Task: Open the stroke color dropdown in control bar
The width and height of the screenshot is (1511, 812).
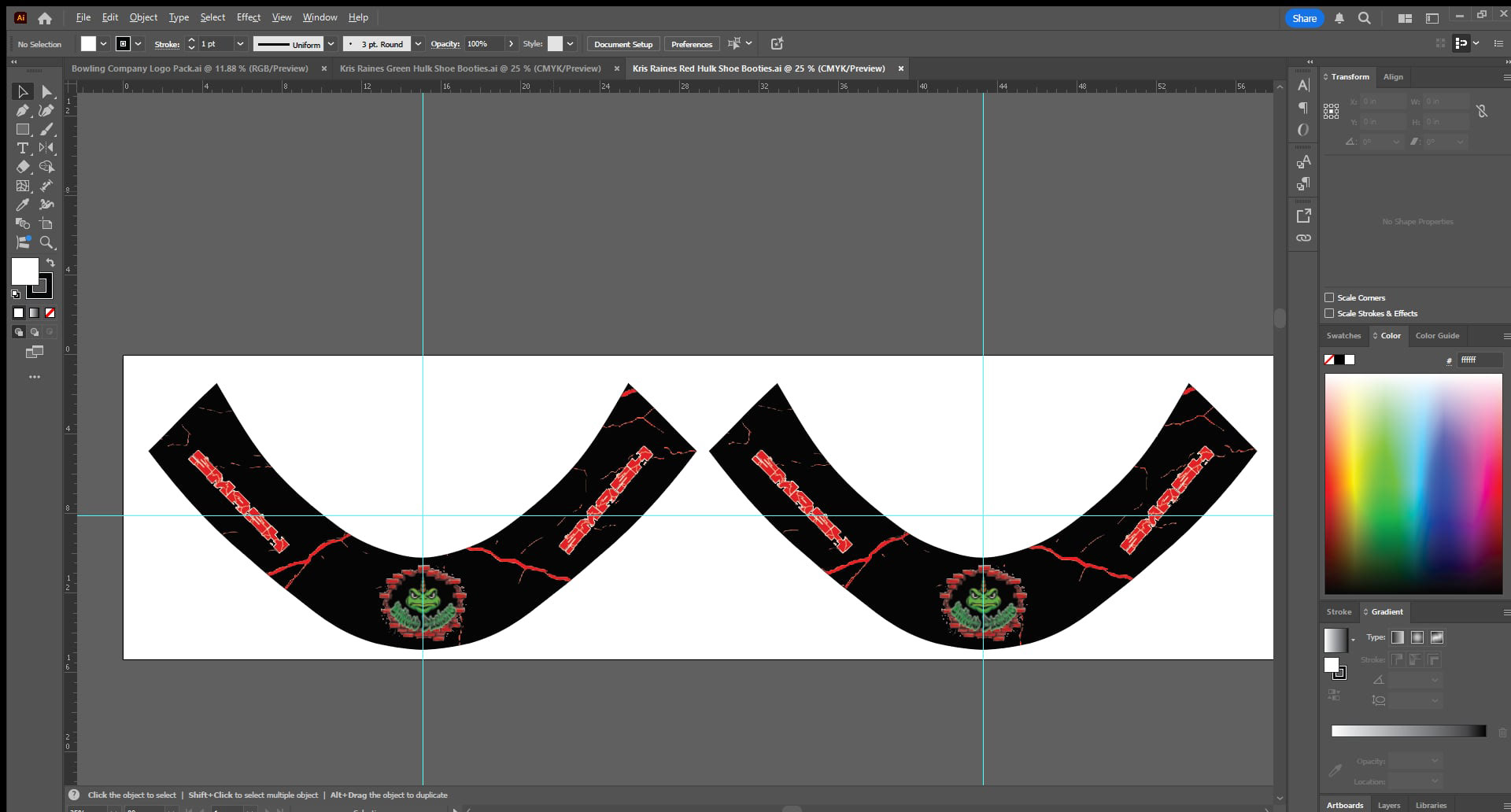Action: click(x=138, y=44)
